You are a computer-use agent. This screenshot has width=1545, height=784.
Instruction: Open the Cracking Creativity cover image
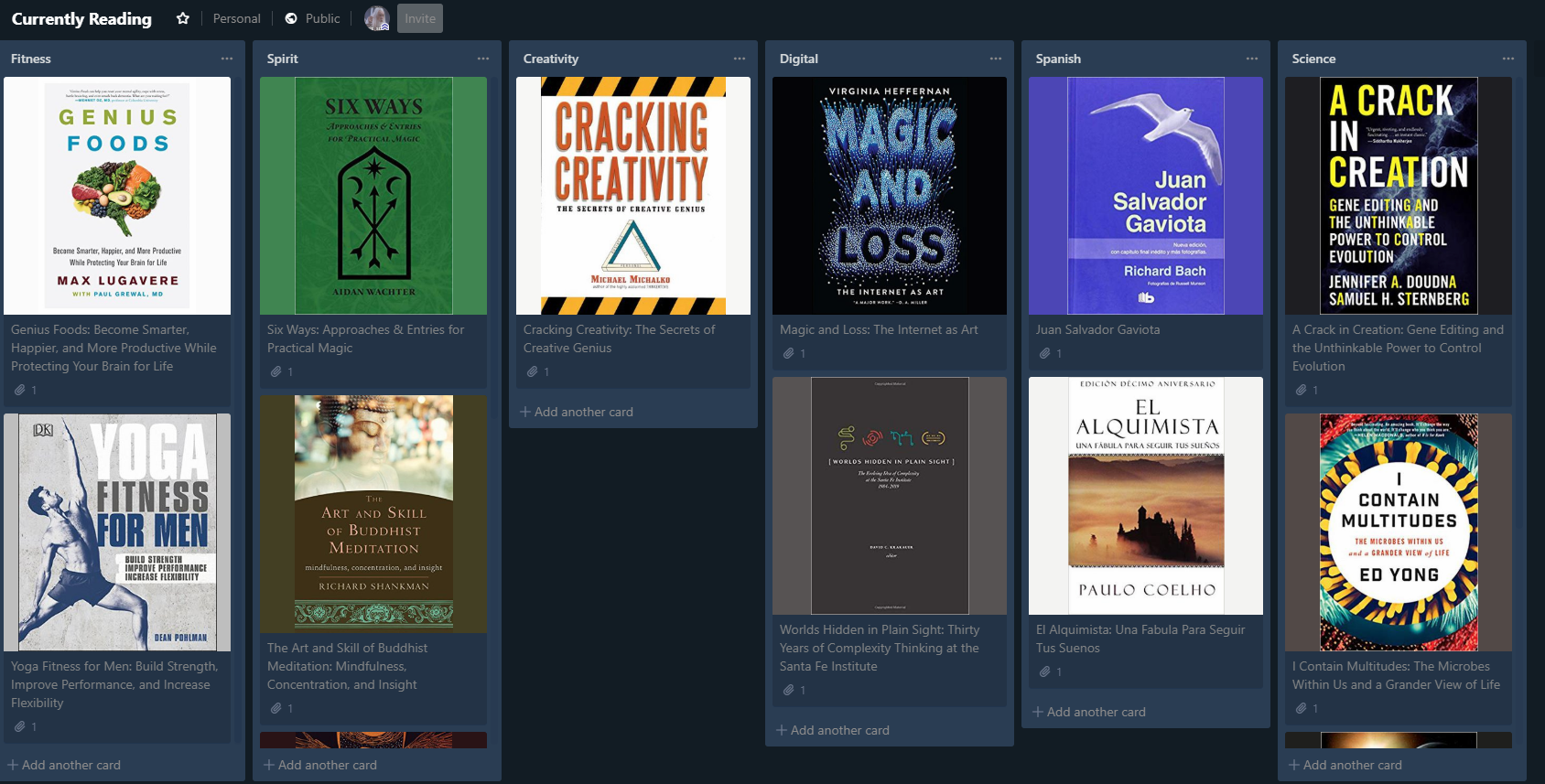click(633, 196)
